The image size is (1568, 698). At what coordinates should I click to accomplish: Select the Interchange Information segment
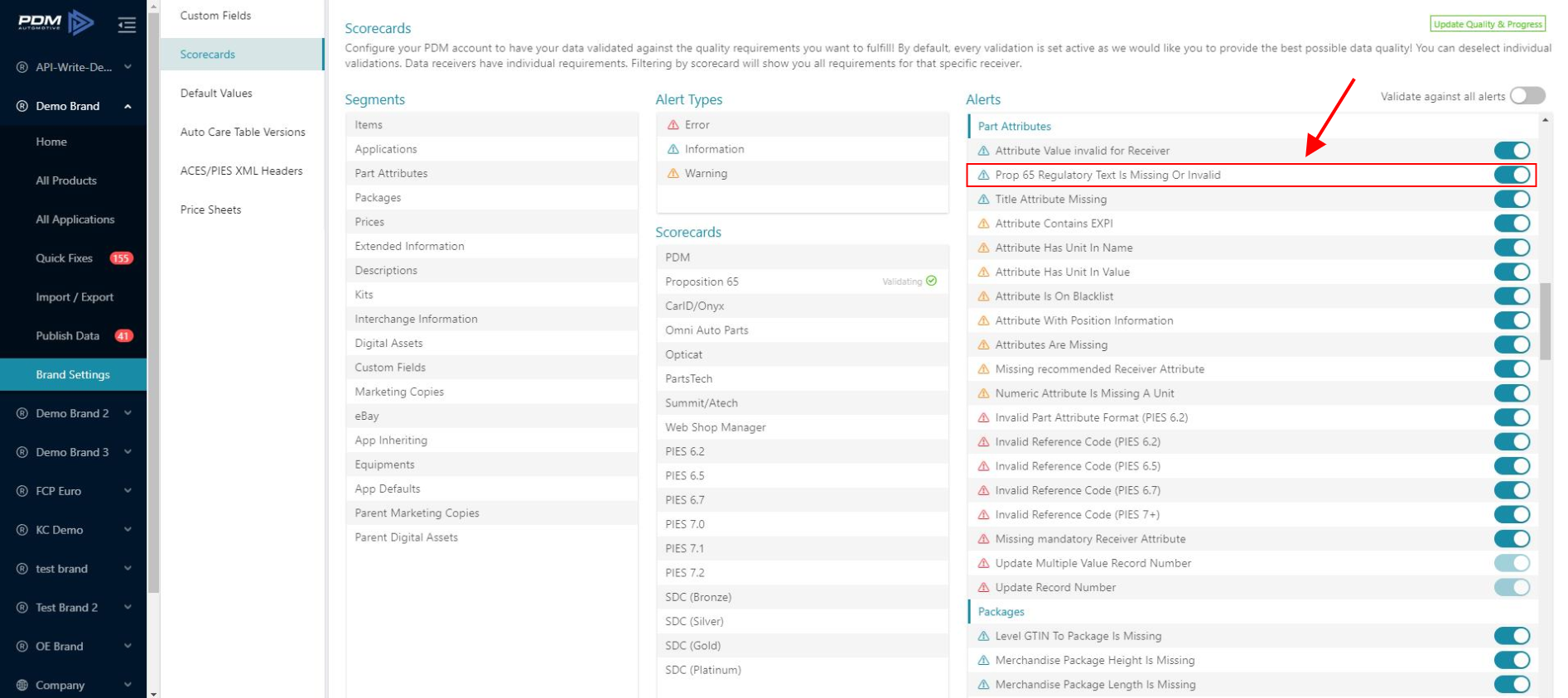(492, 319)
